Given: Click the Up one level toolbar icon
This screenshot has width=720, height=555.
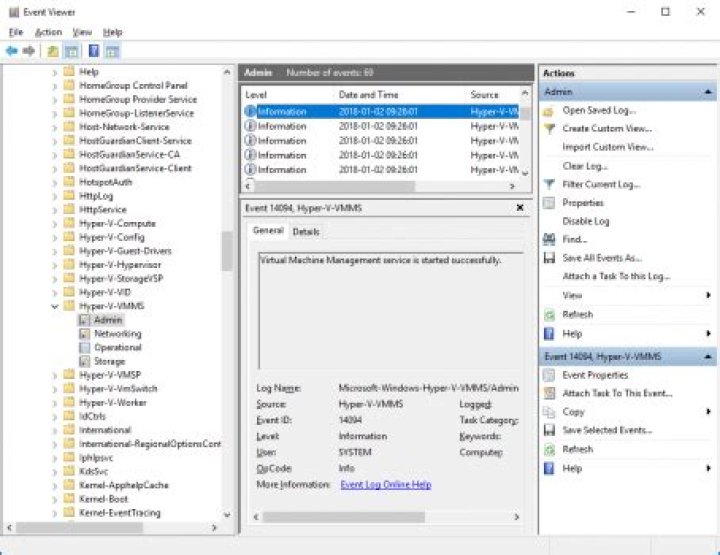Looking at the screenshot, I should 53,51.
